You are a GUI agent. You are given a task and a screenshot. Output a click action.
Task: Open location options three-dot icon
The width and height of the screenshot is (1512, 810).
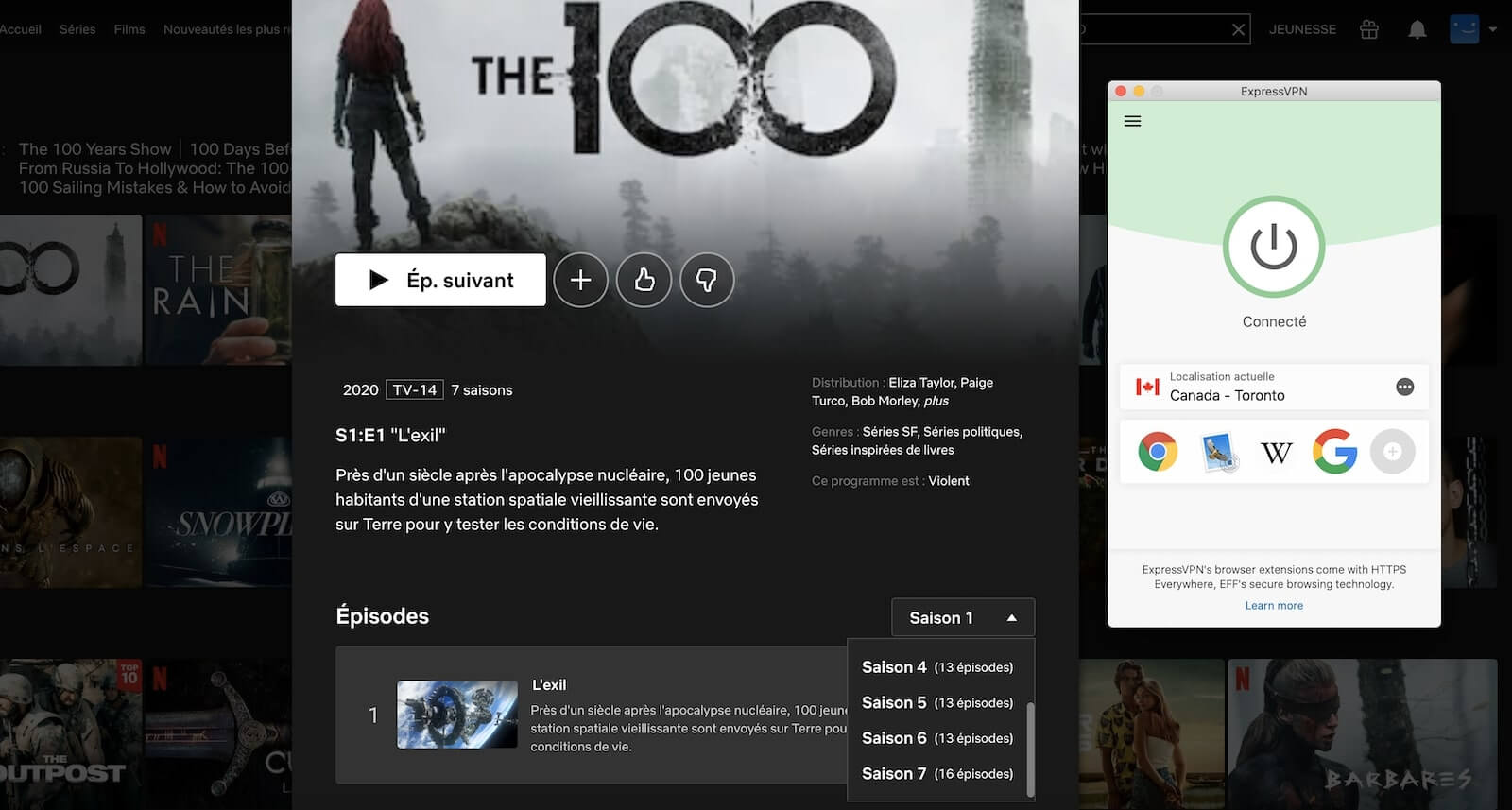1405,387
